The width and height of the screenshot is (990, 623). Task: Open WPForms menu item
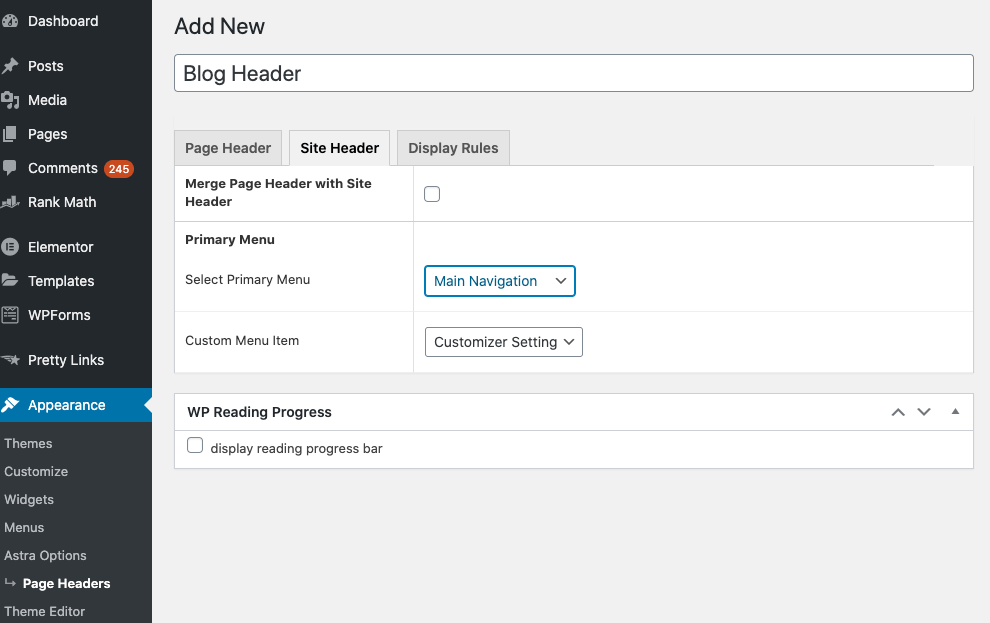(x=59, y=315)
